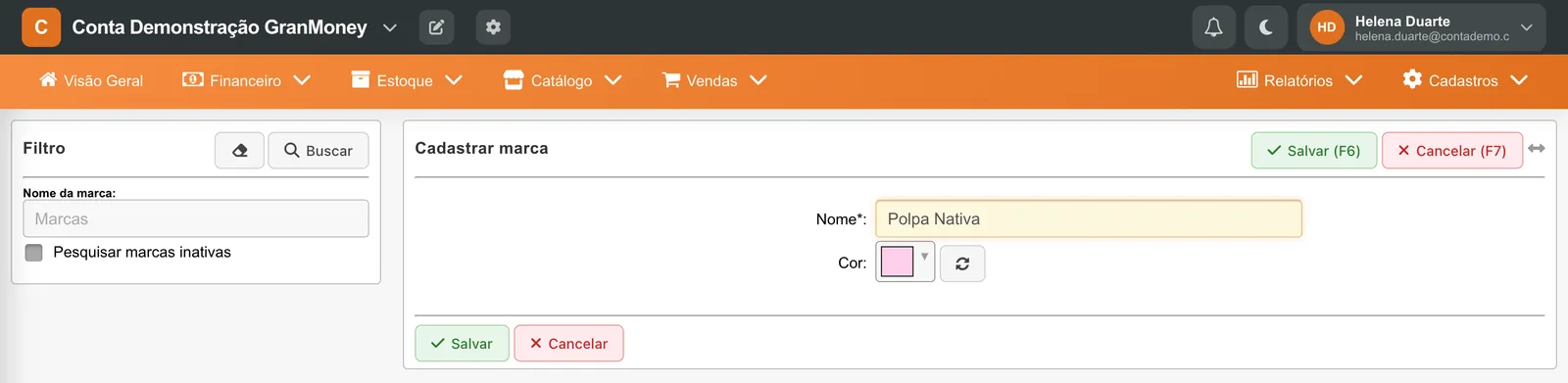Click the Financeiro dropdown chevron

[x=302, y=80]
